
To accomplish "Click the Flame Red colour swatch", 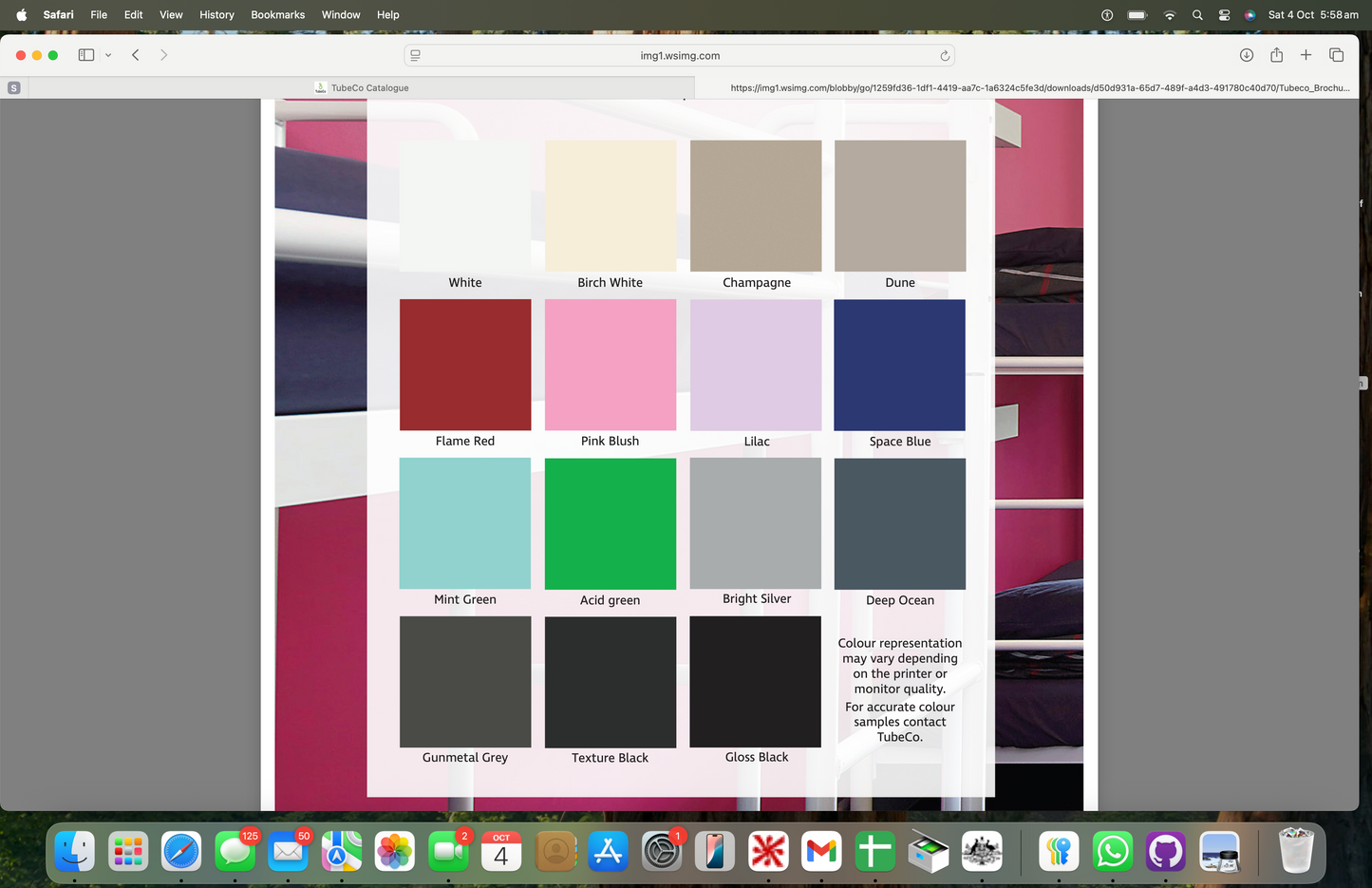I will point(465,365).
